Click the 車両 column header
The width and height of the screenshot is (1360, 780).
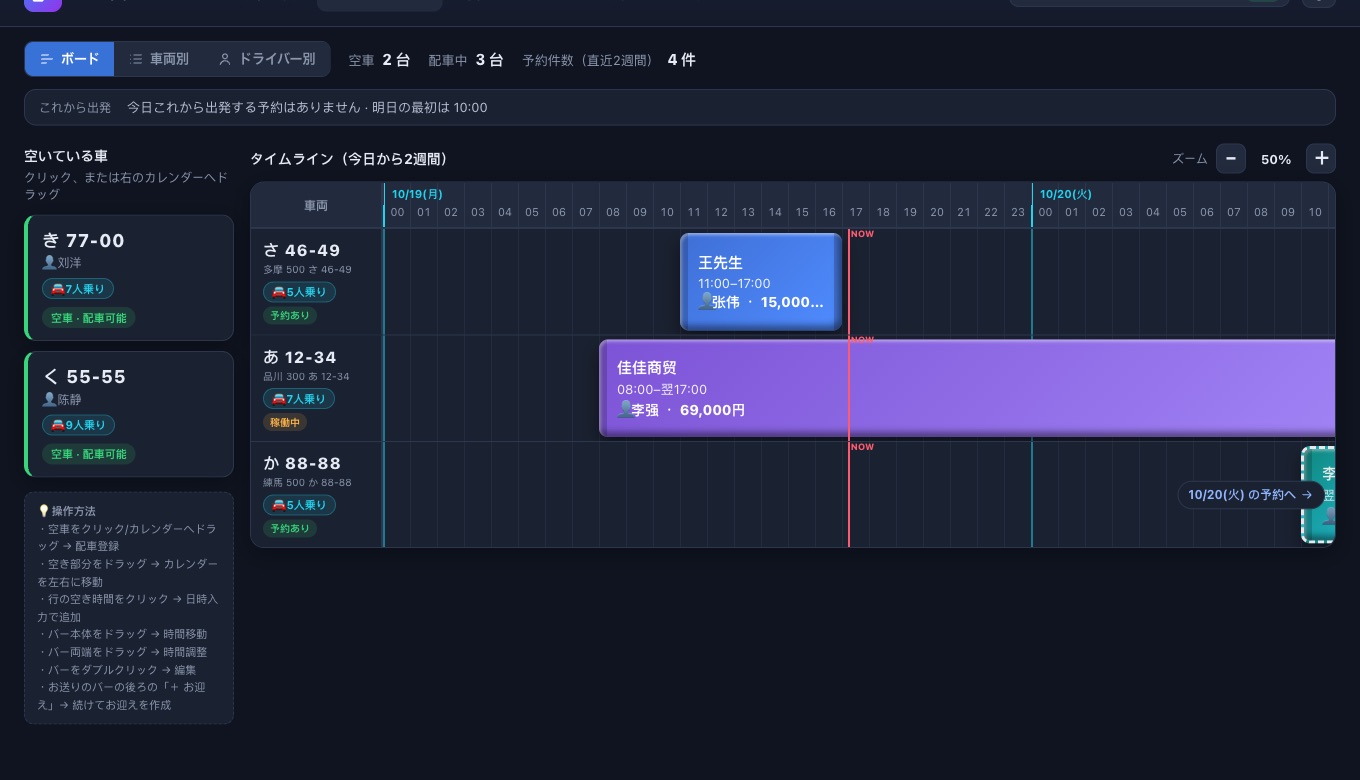pyautogui.click(x=316, y=205)
